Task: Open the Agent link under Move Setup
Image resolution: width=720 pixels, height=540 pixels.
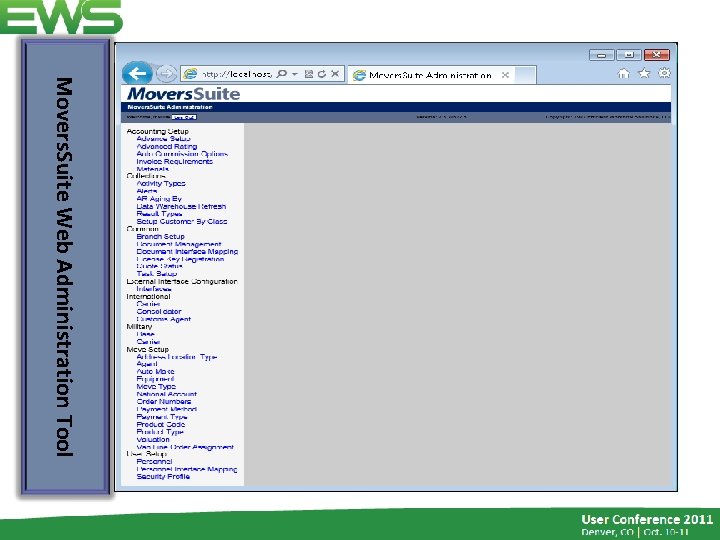Action: (147, 364)
